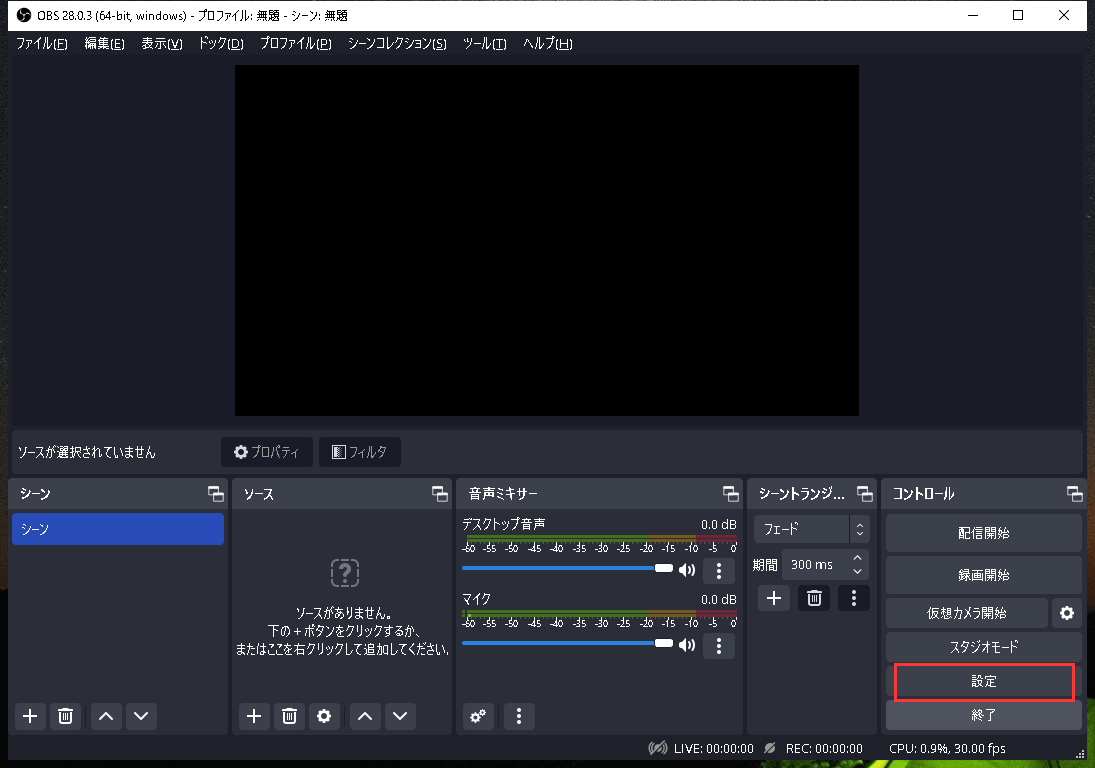Add a new scene with plus button
This screenshot has width=1095, height=768.
click(30, 716)
